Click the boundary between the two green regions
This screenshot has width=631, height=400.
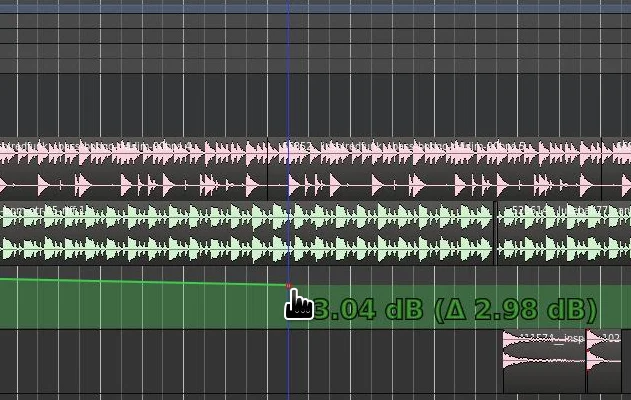(x=496, y=235)
